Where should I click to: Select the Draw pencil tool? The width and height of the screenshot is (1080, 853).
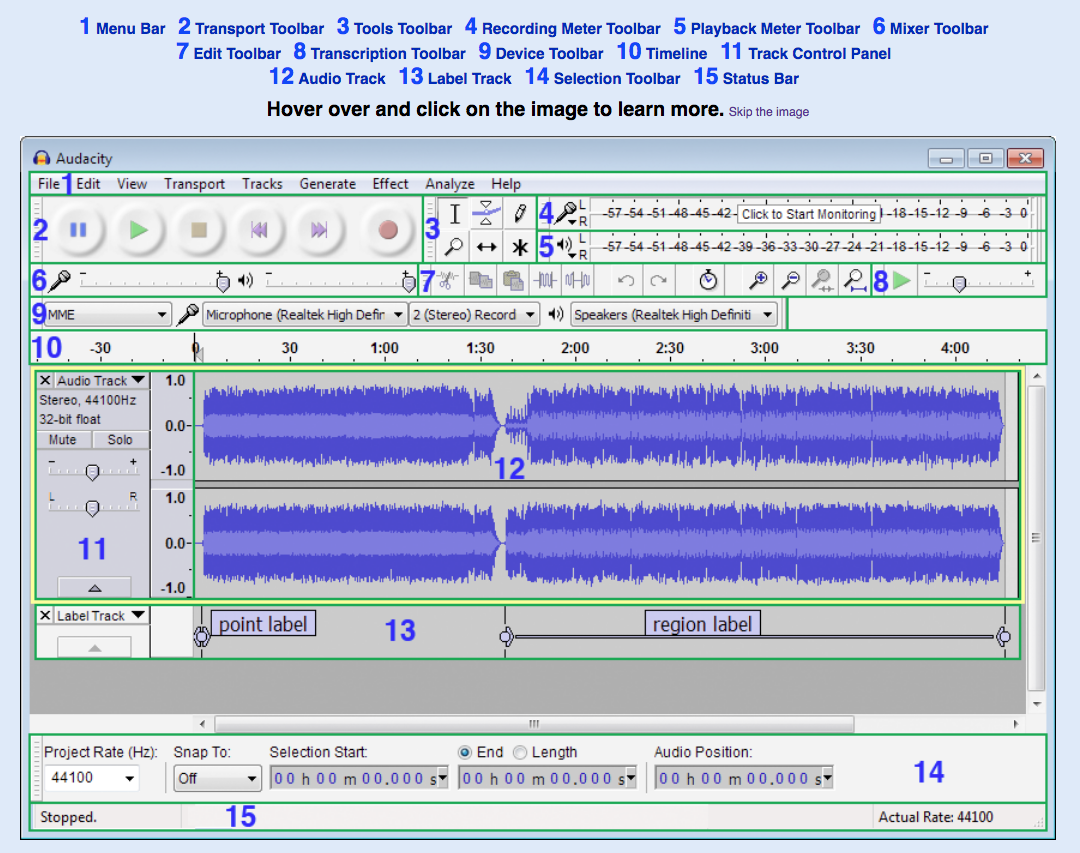pos(519,213)
